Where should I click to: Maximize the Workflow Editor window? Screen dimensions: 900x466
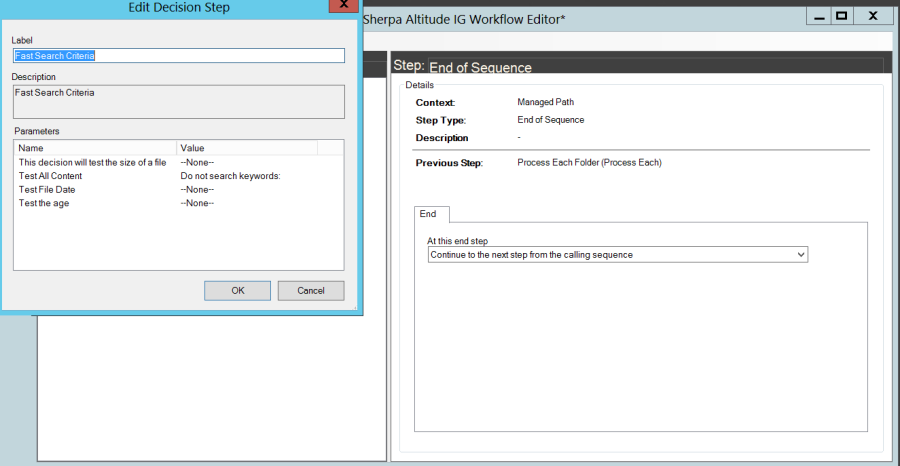842,16
